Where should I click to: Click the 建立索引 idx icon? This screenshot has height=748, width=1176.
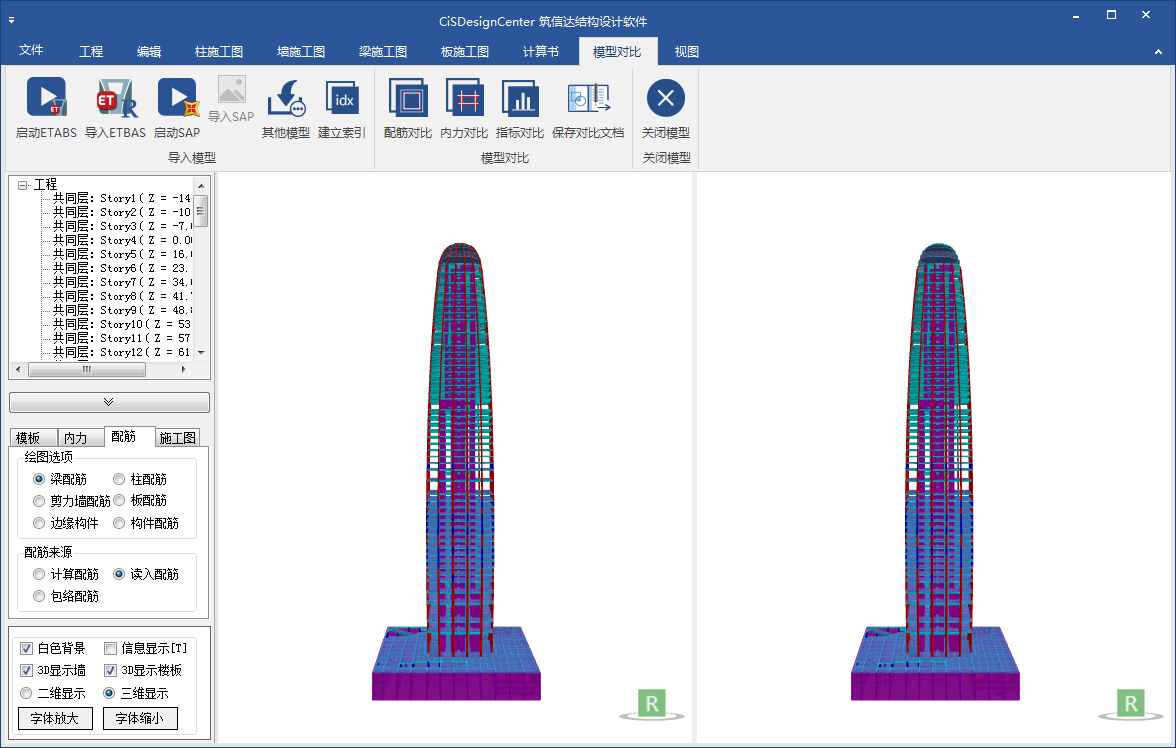[342, 98]
